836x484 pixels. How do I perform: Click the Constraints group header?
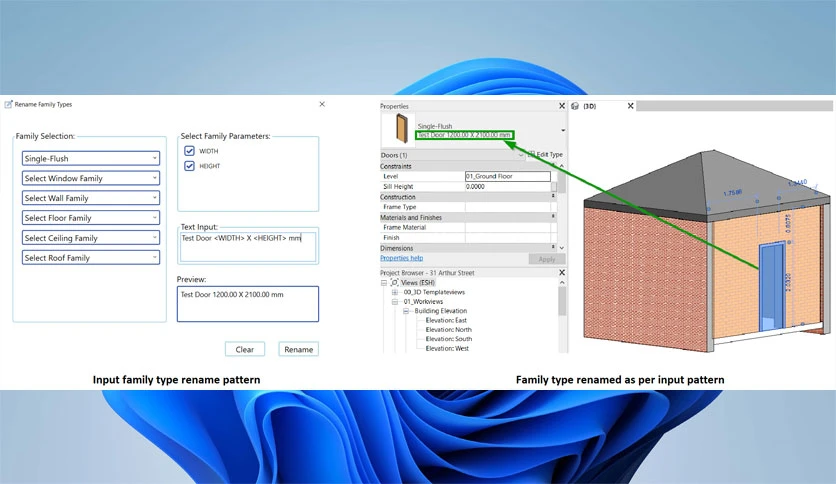point(468,166)
